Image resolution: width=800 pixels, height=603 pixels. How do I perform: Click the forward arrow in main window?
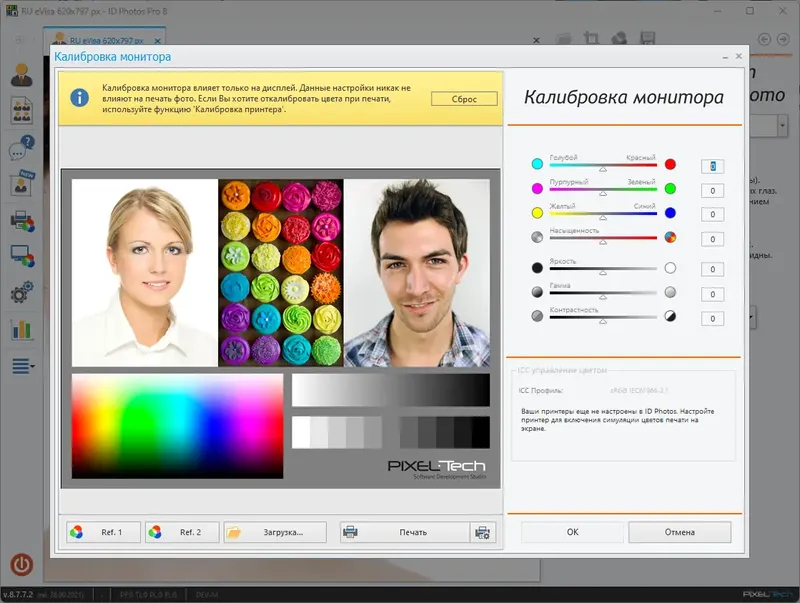pyautogui.click(x=783, y=39)
